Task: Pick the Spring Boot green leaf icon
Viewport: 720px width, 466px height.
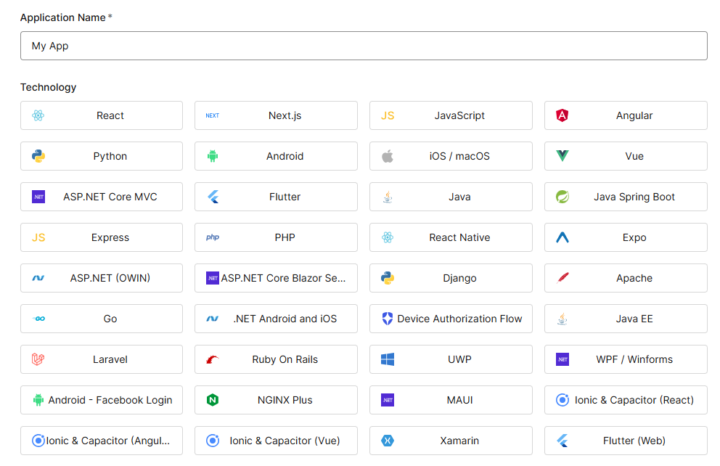Action: pyautogui.click(x=562, y=197)
